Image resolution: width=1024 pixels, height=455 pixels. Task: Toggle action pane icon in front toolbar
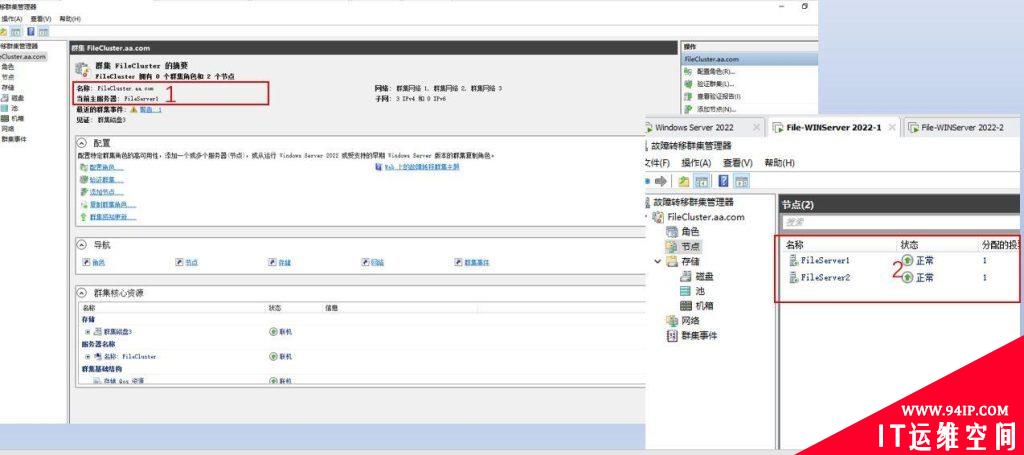click(741, 181)
